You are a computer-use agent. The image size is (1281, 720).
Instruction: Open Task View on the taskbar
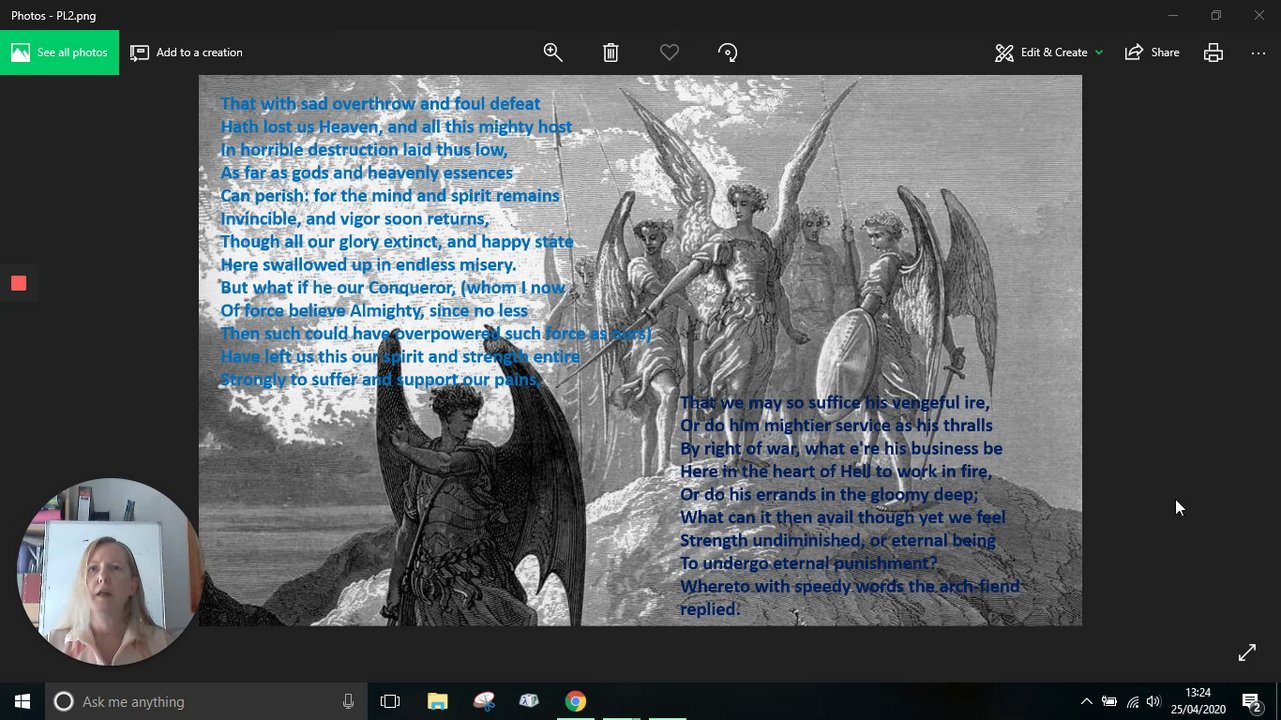click(390, 701)
